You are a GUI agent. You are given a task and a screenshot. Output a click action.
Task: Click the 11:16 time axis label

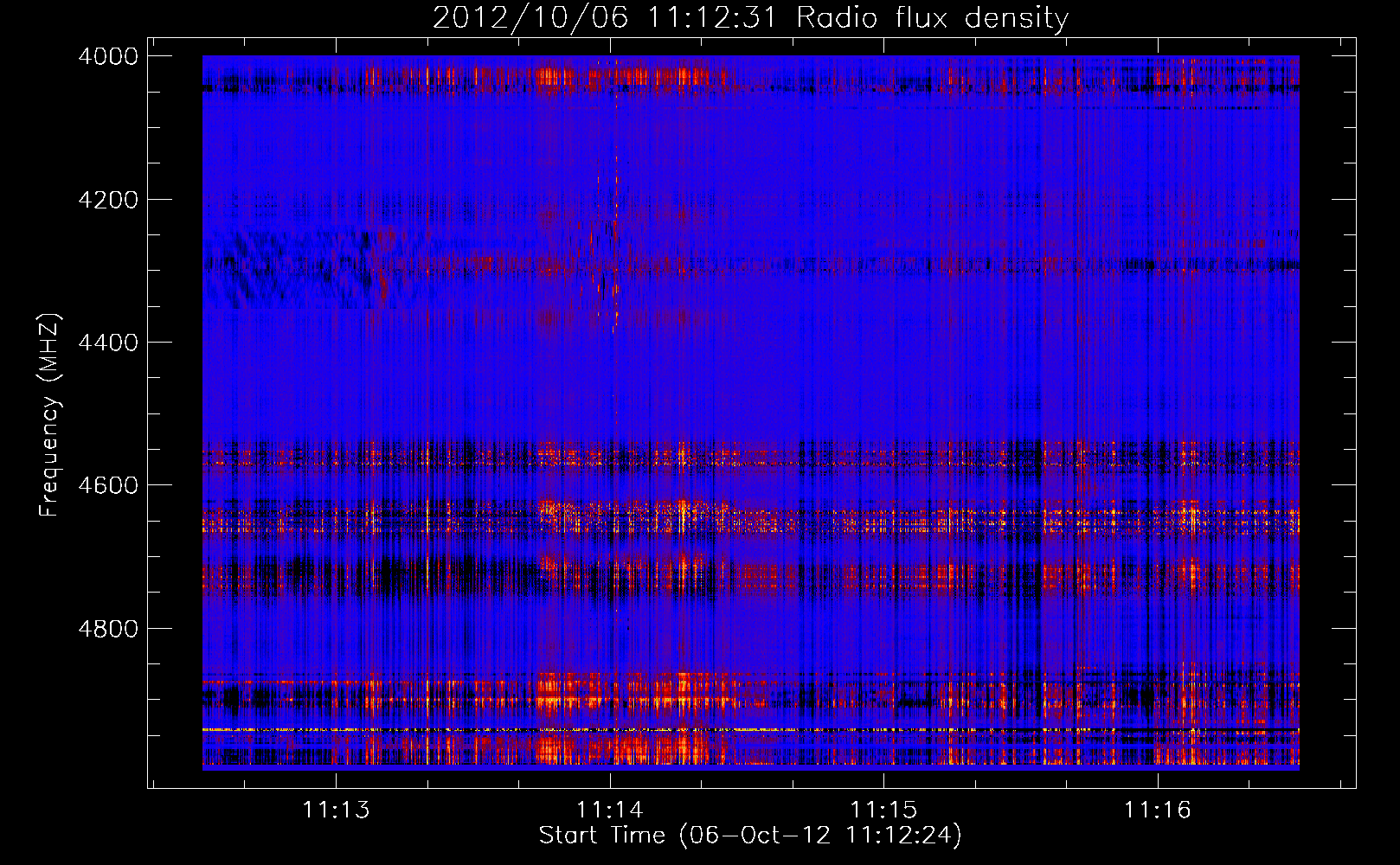click(1157, 811)
